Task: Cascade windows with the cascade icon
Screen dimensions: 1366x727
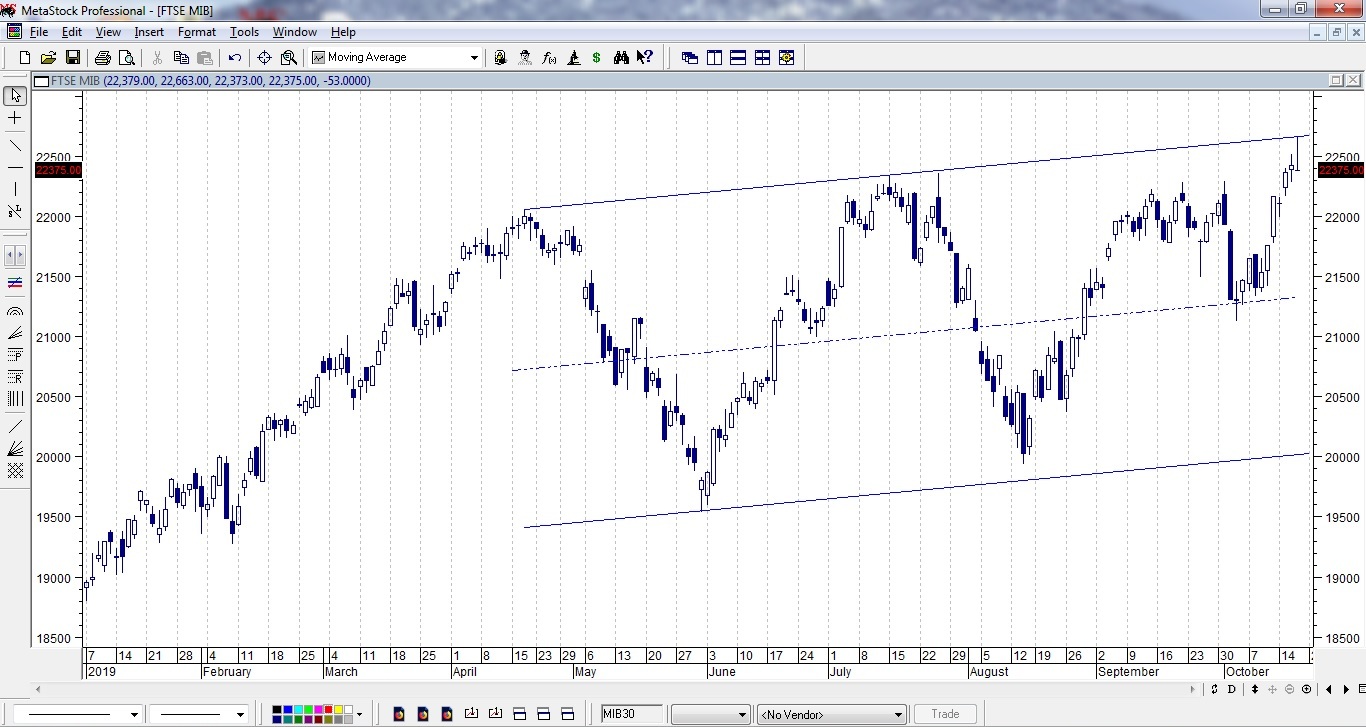Action: pos(690,58)
